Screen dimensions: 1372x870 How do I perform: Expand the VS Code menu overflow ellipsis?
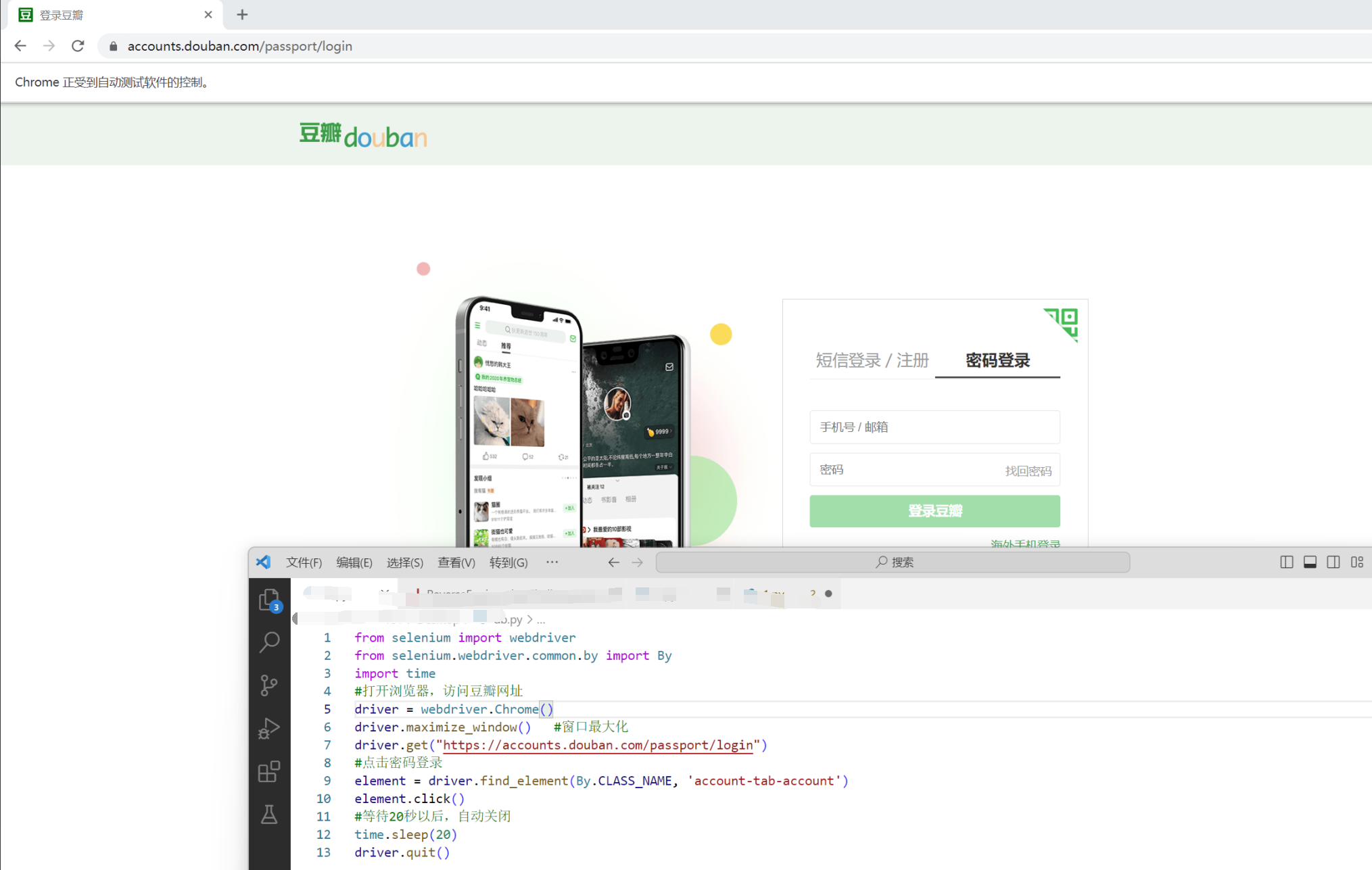click(x=552, y=562)
